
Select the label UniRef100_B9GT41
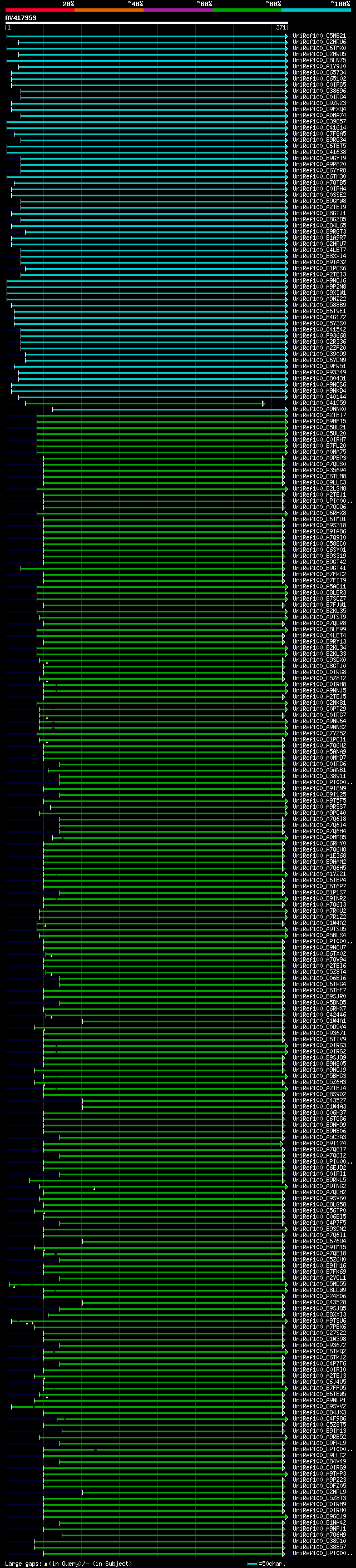pos(319,568)
